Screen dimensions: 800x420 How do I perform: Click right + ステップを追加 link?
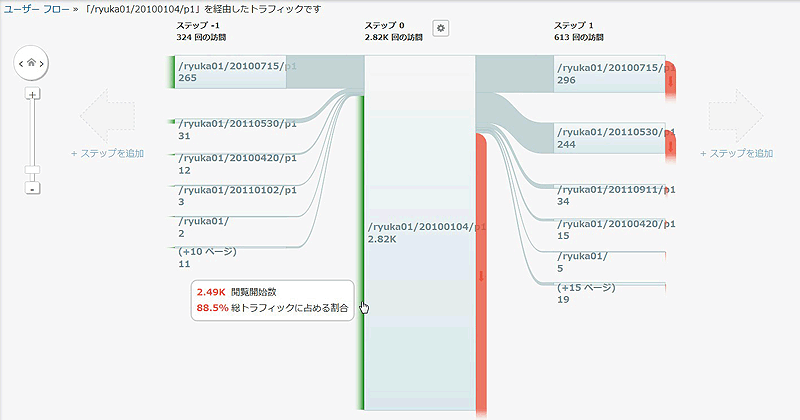tap(736, 154)
